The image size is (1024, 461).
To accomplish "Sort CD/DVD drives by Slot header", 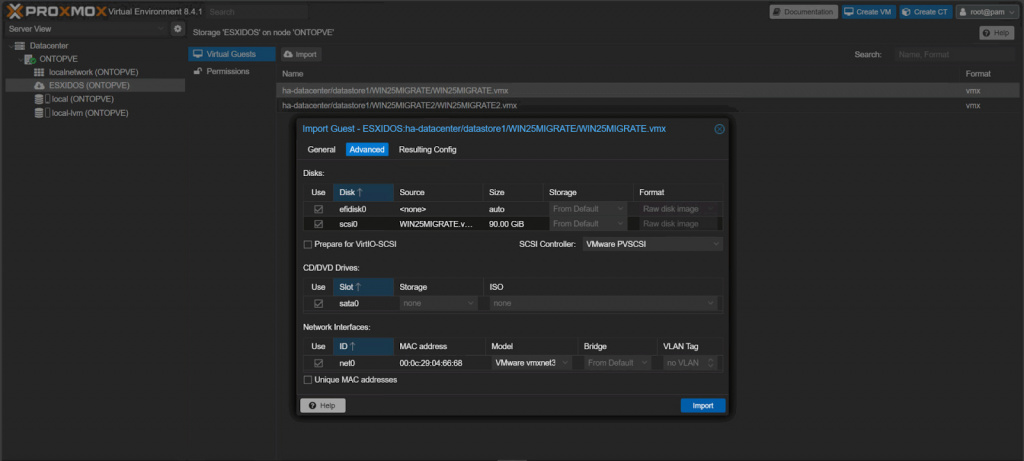I will [363, 287].
